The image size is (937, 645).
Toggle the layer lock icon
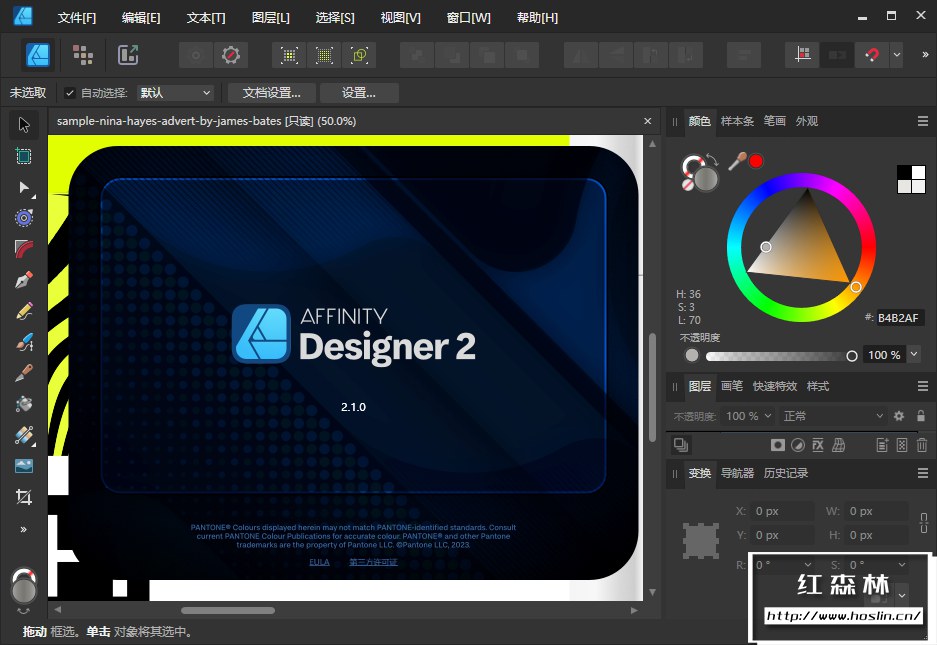[x=921, y=416]
